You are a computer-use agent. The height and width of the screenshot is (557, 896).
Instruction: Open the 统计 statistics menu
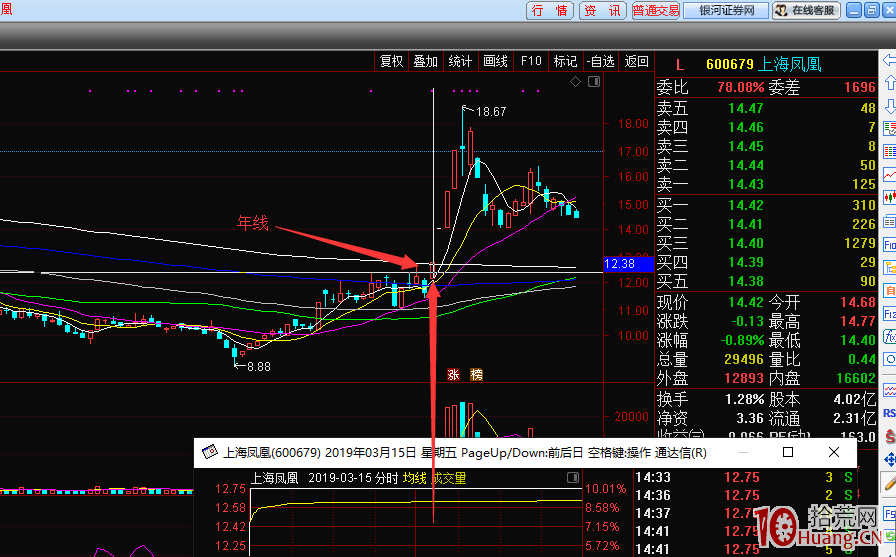[460, 61]
